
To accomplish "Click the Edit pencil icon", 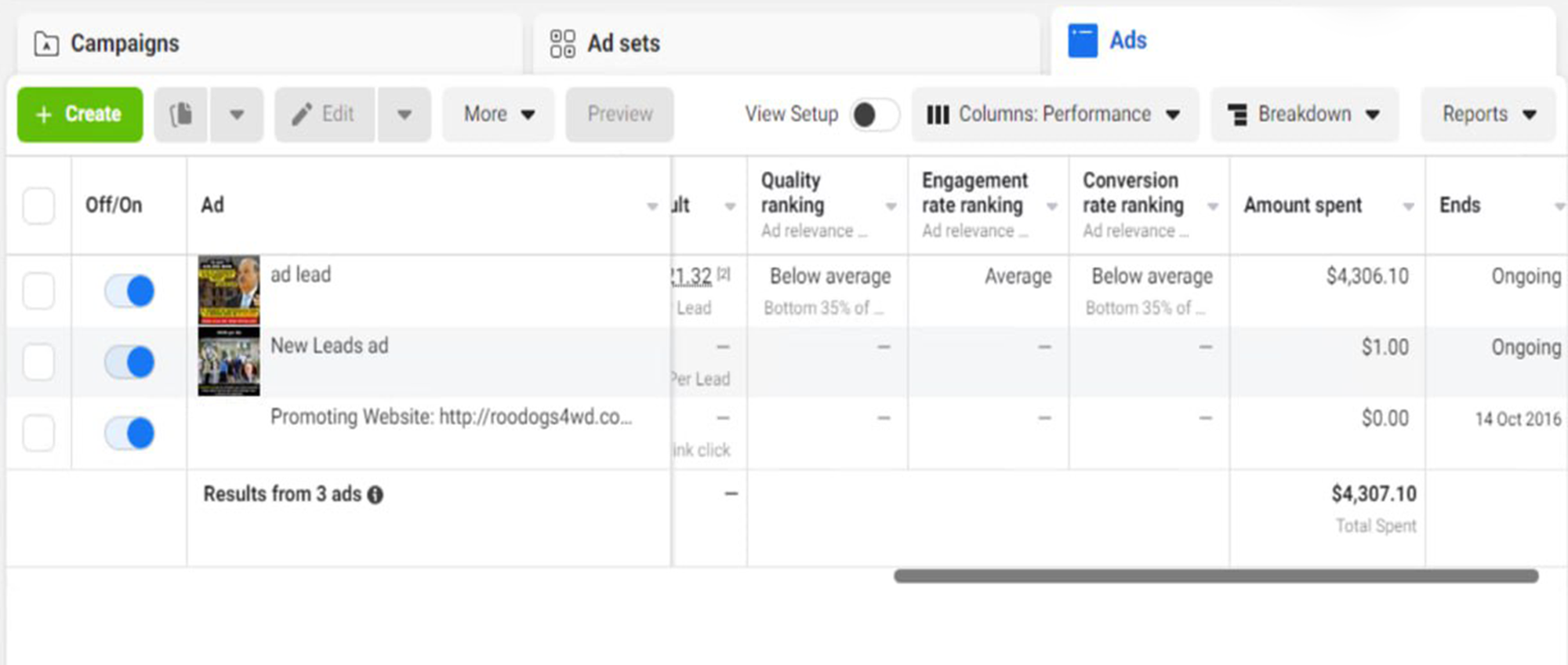I will coord(302,114).
